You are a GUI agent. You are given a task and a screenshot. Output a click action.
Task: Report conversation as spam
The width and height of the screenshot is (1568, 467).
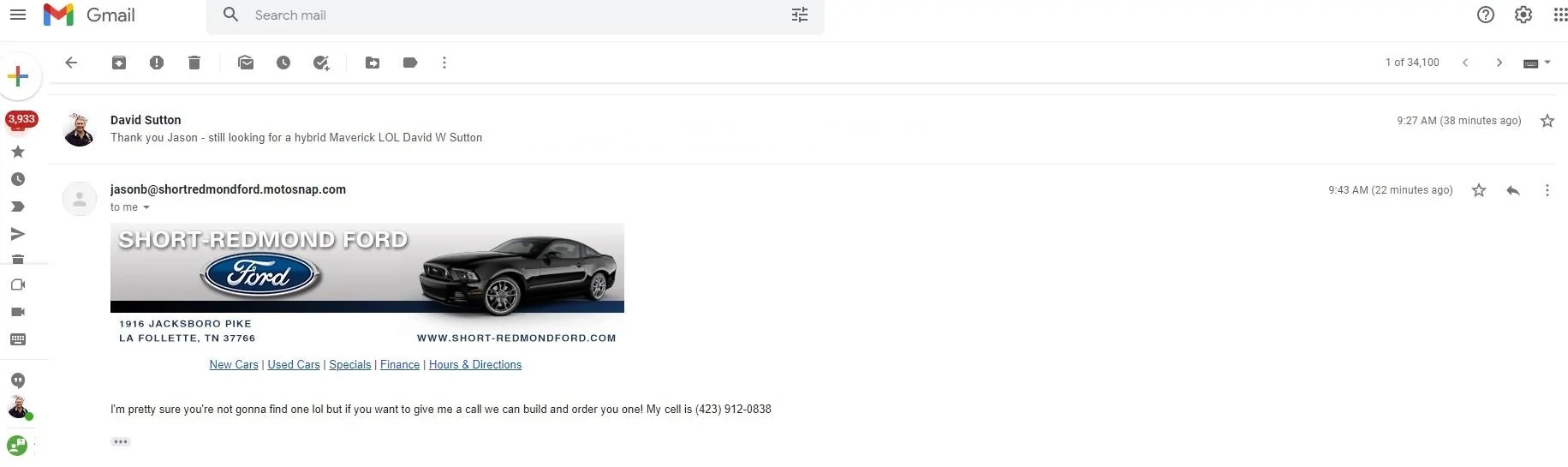(x=157, y=63)
